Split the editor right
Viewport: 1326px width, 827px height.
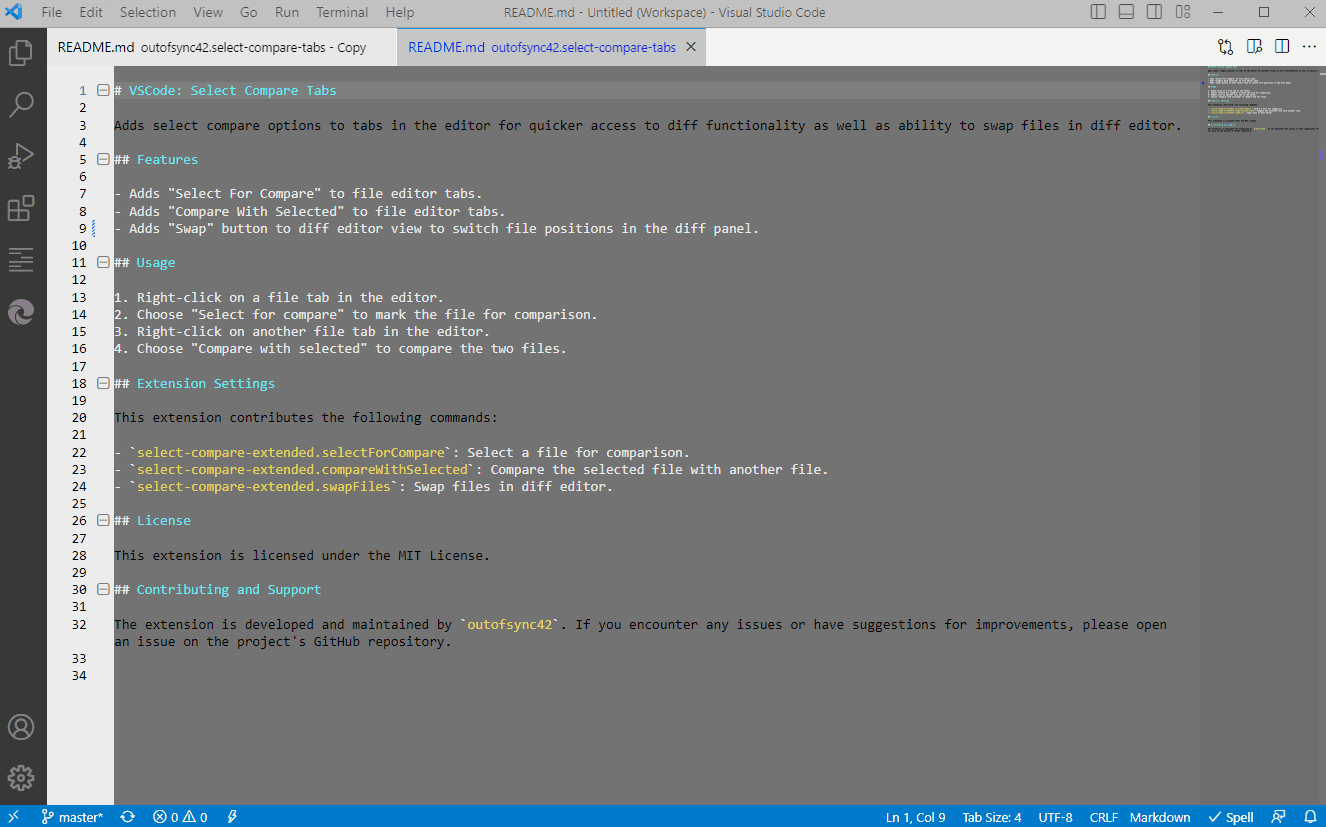coord(1282,47)
